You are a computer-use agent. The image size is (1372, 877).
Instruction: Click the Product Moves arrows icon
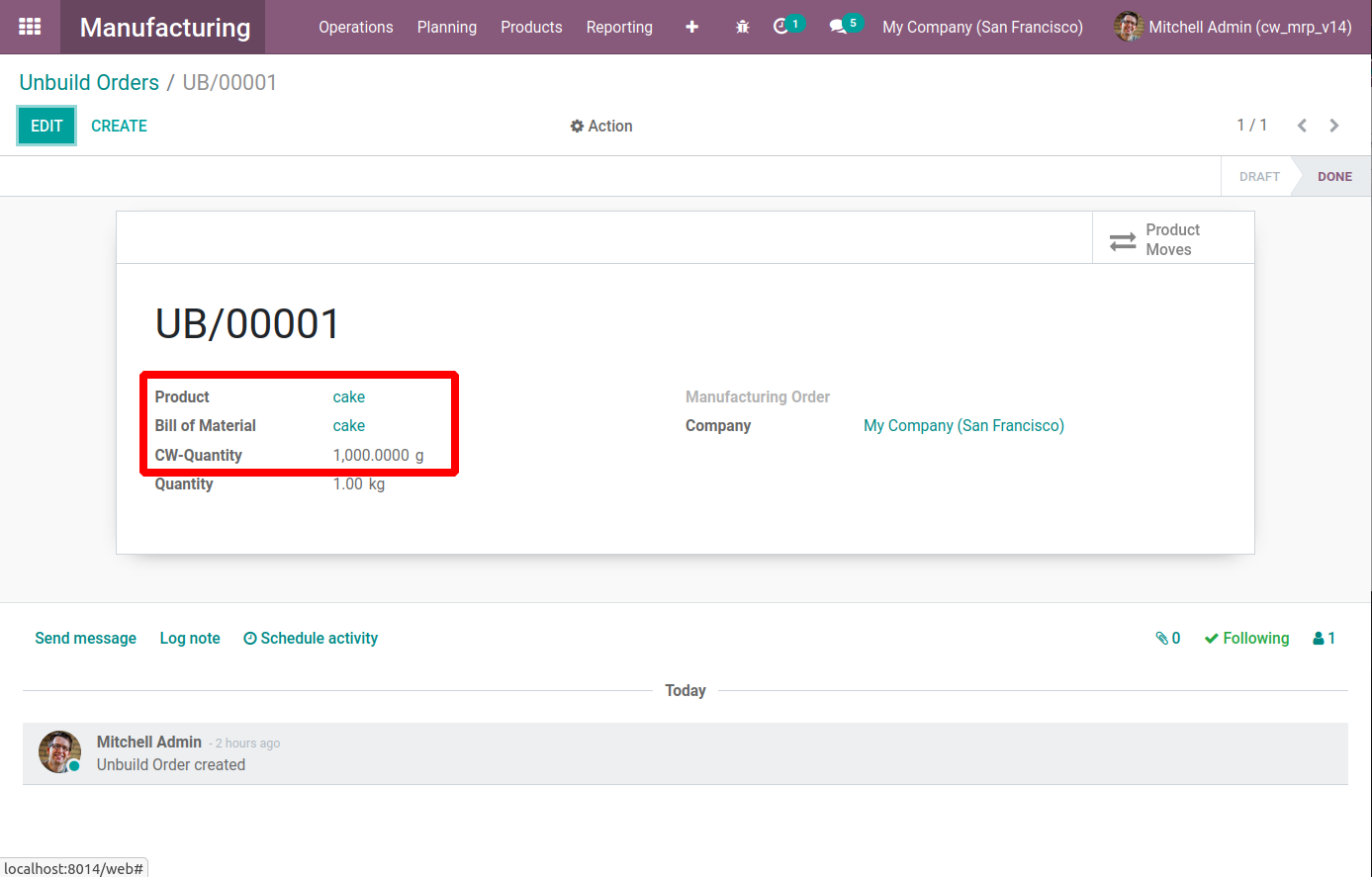click(1123, 240)
